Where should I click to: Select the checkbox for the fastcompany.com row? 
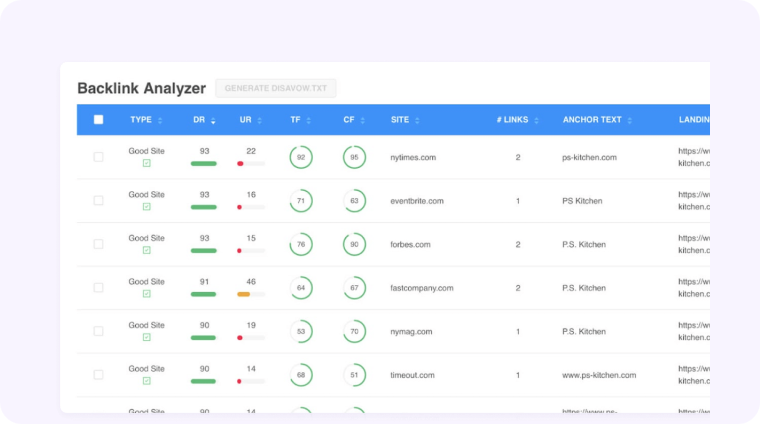point(98,288)
